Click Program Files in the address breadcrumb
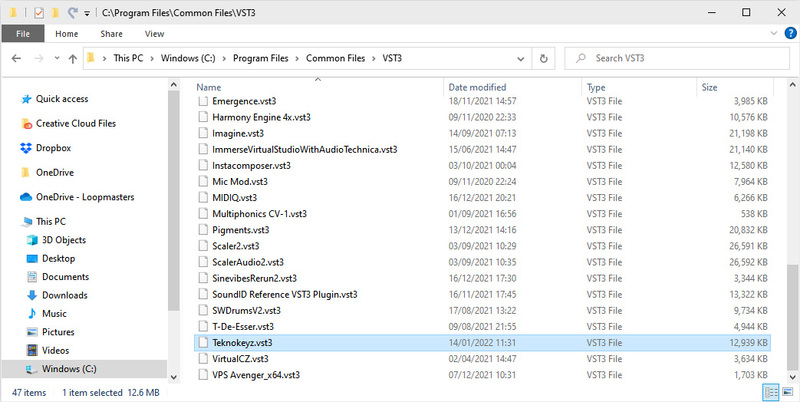 [261, 58]
